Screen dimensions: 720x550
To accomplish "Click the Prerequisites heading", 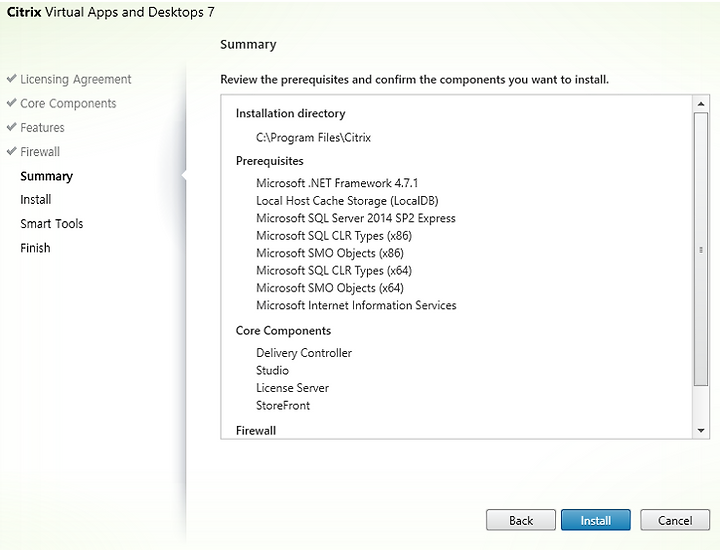I will coord(270,161).
